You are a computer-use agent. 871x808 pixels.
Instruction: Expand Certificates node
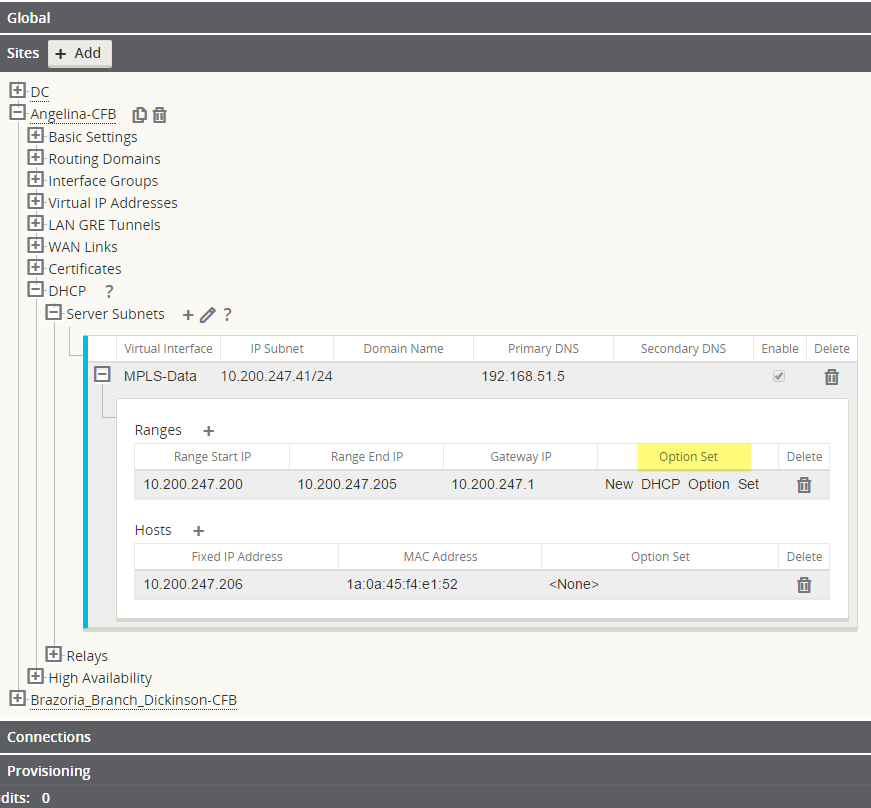[36, 267]
